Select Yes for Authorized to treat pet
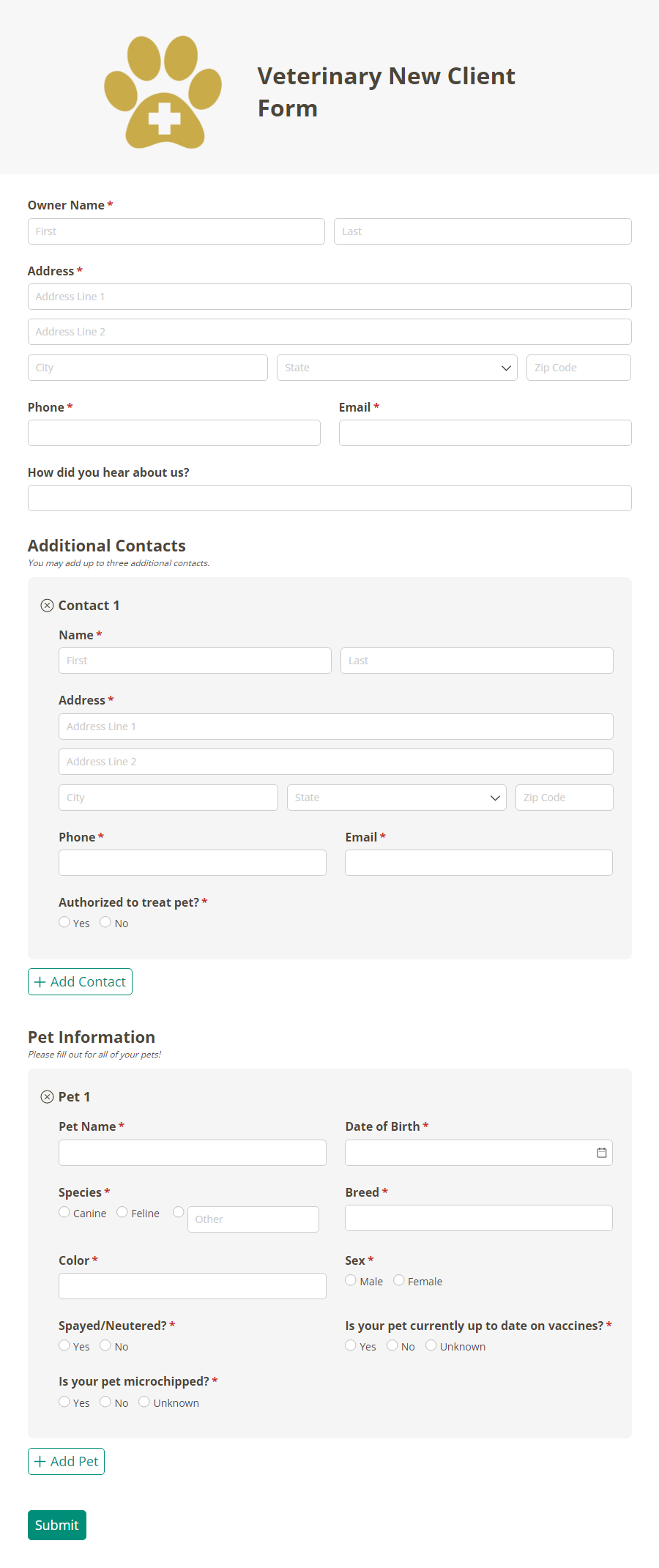The image size is (659, 1568). tap(64, 922)
